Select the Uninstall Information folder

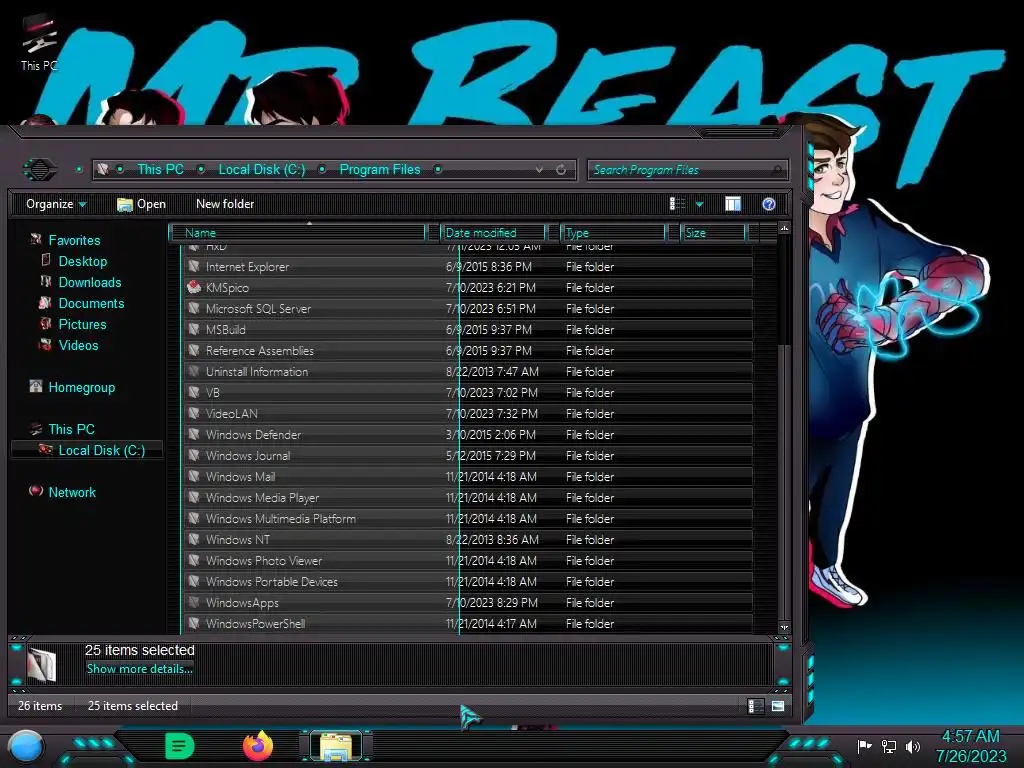[468, 371]
